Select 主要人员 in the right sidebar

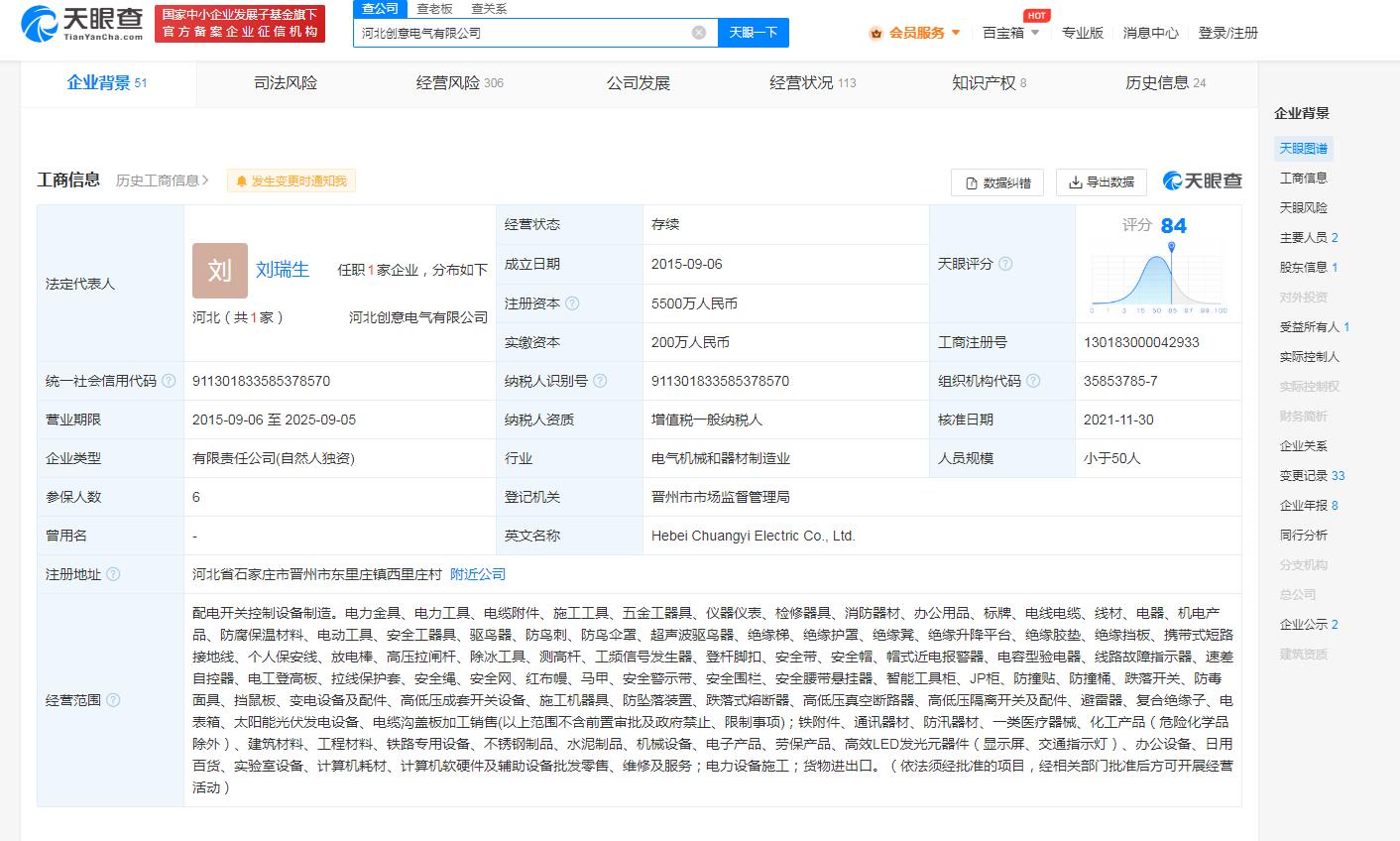tap(1309, 238)
